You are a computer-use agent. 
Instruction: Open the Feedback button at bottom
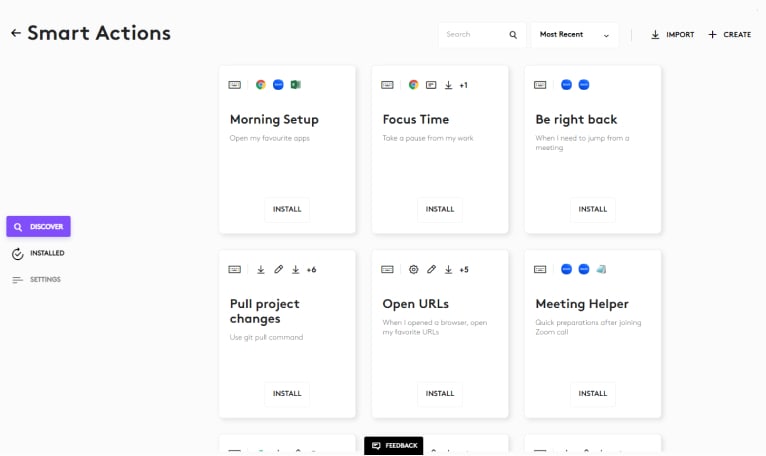pyautogui.click(x=394, y=446)
